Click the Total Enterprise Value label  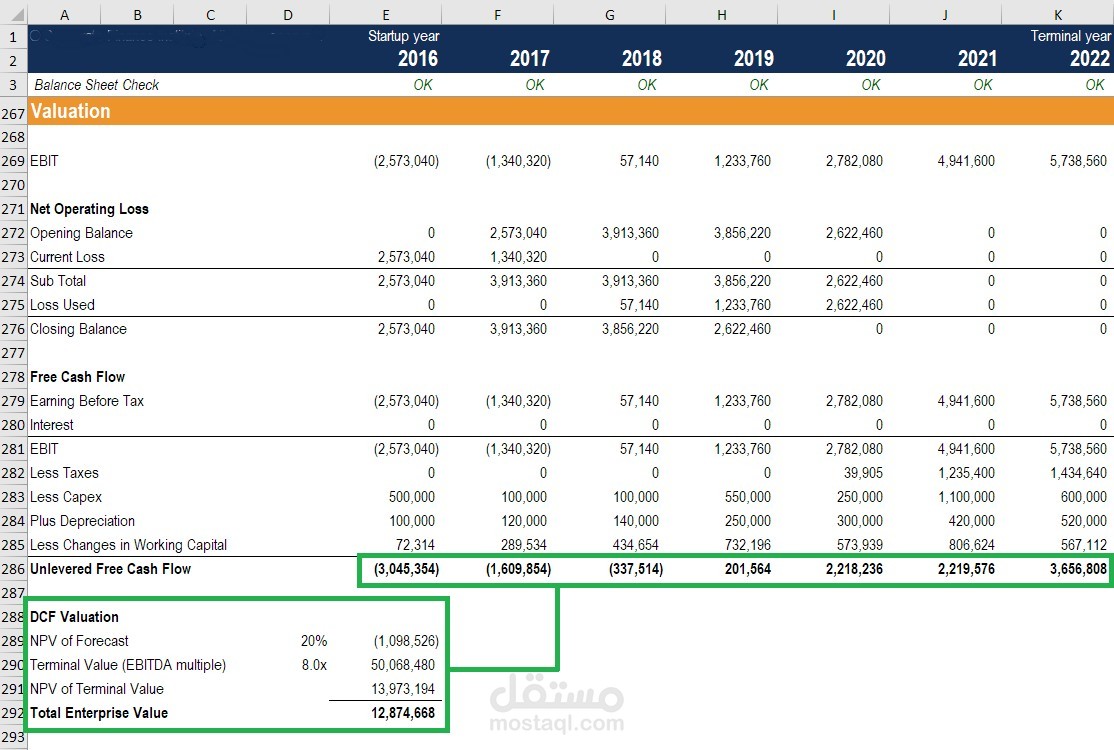[99, 713]
